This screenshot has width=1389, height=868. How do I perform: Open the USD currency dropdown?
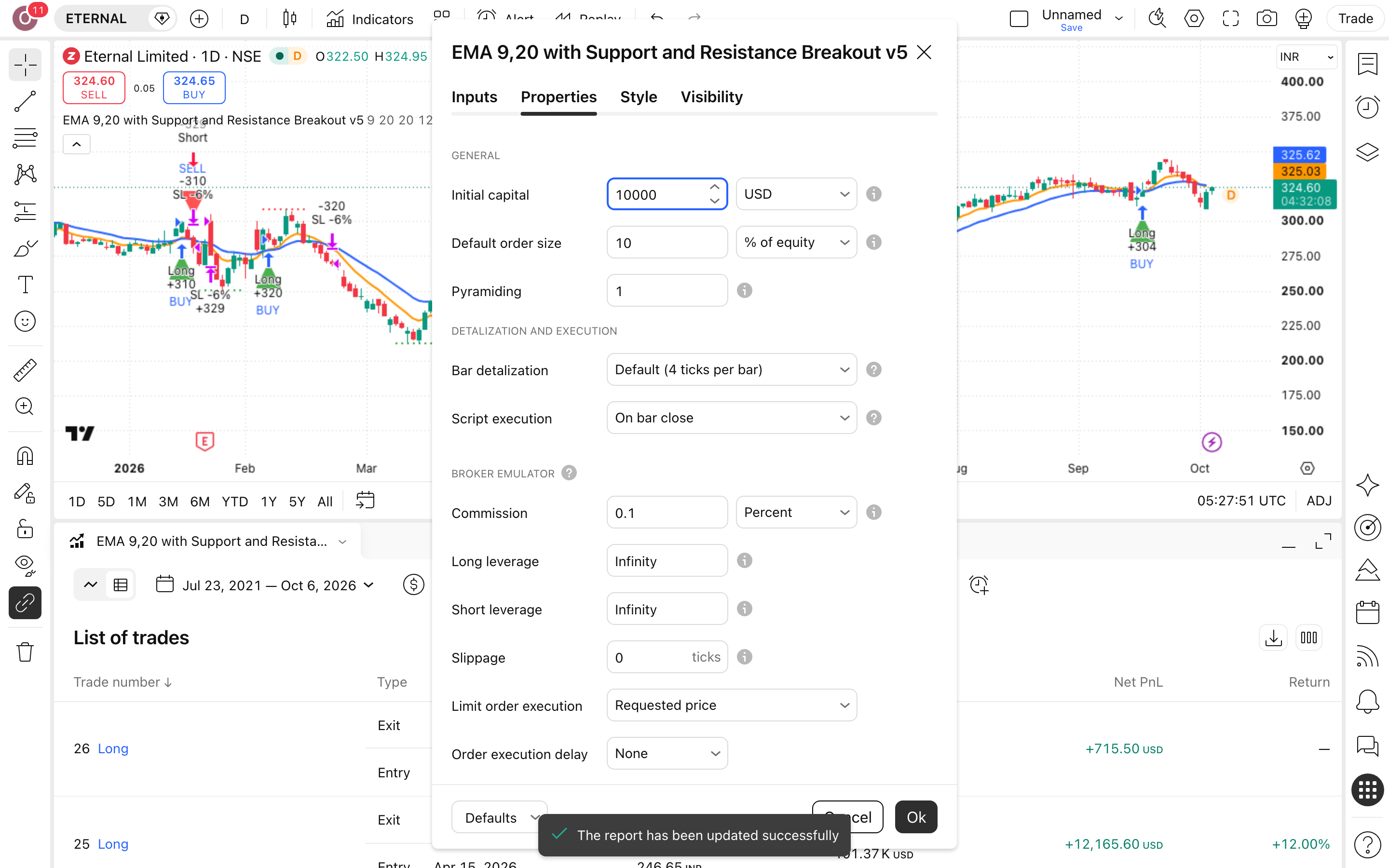coord(796,194)
